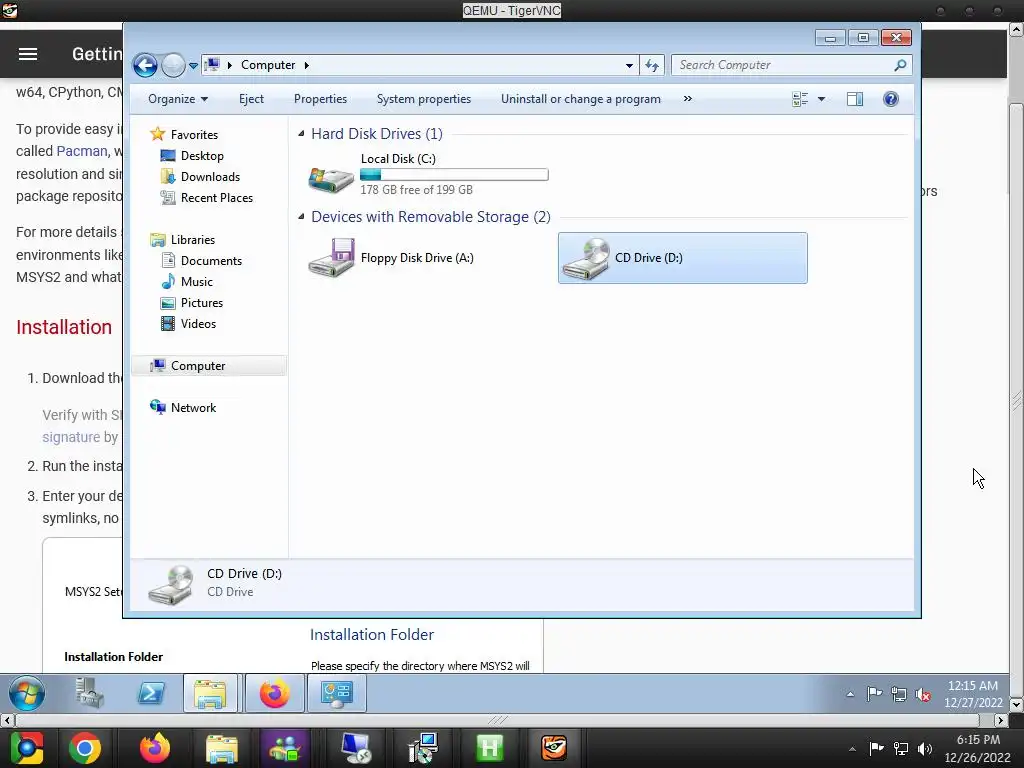Screen dimensions: 1024x768
Task: Open the Organize menu
Action: click(x=178, y=99)
